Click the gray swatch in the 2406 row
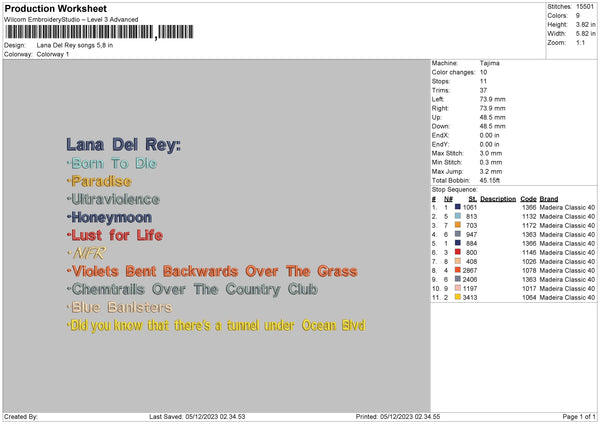This screenshot has width=600, height=424. (x=458, y=279)
